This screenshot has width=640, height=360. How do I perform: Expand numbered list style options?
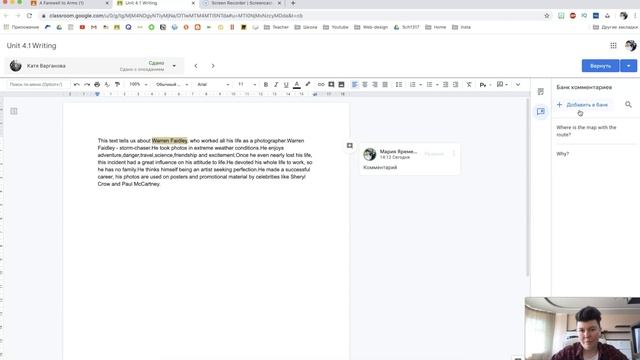(x=420, y=84)
